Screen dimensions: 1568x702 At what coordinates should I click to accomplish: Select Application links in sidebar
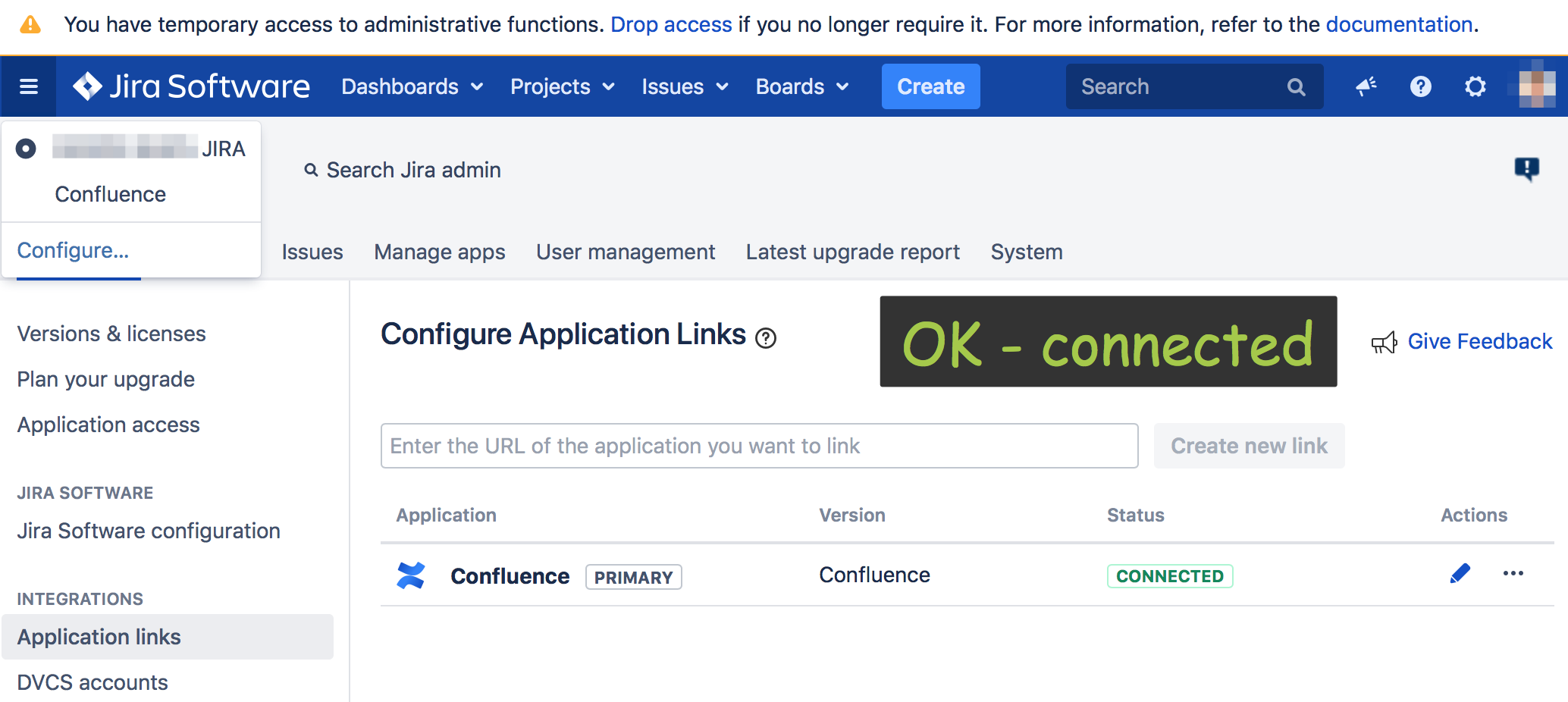point(168,637)
